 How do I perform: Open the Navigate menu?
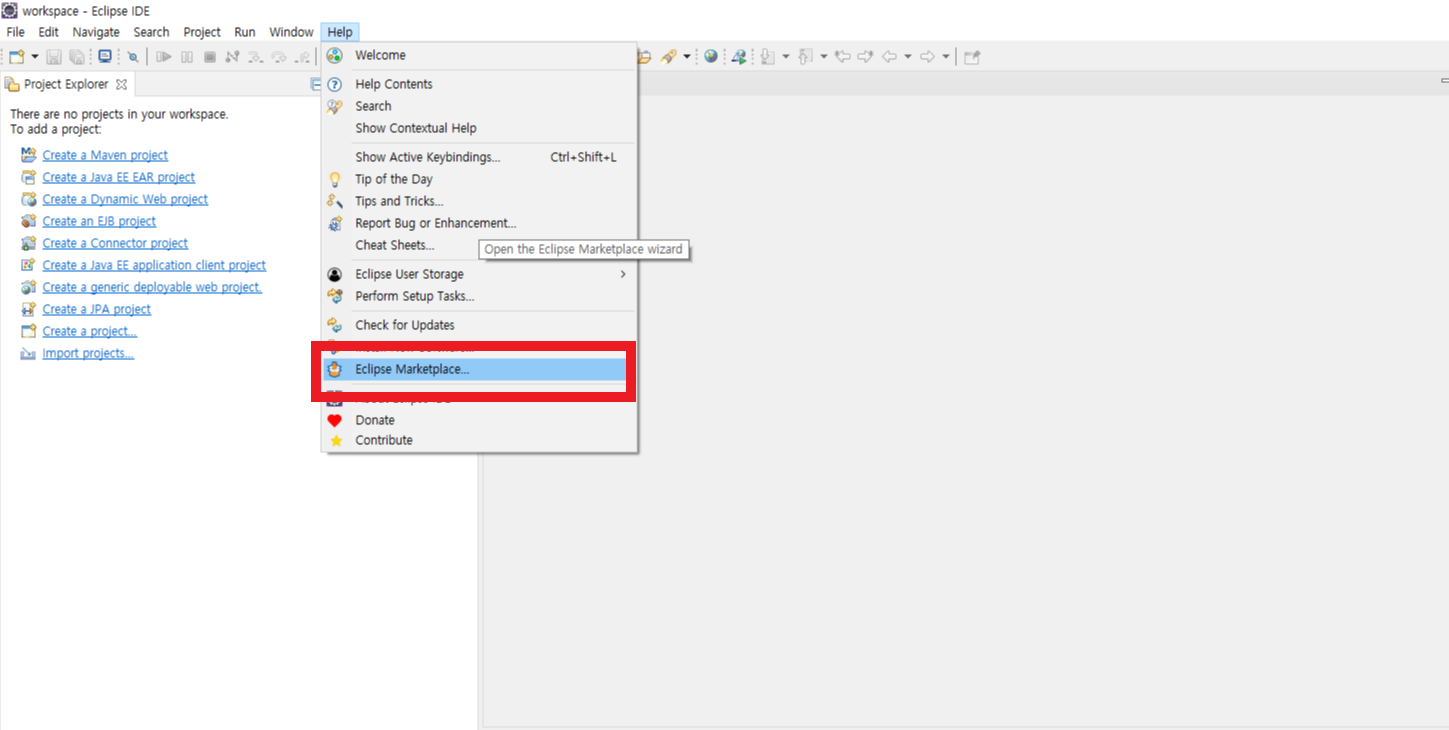pyautogui.click(x=96, y=32)
